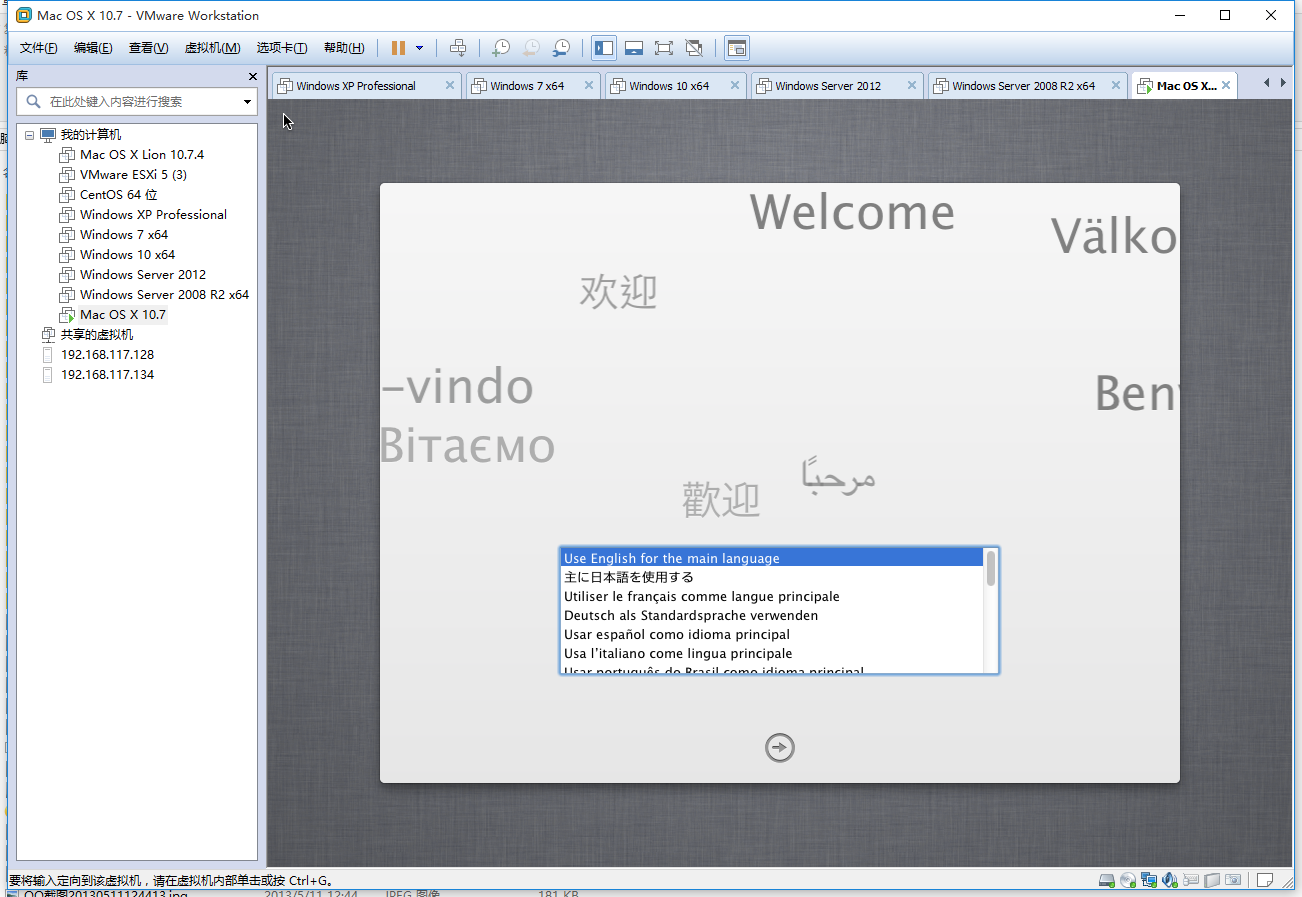Image resolution: width=1302 pixels, height=897 pixels.
Task: Toggle the thumbnail bar view
Action: 633,48
